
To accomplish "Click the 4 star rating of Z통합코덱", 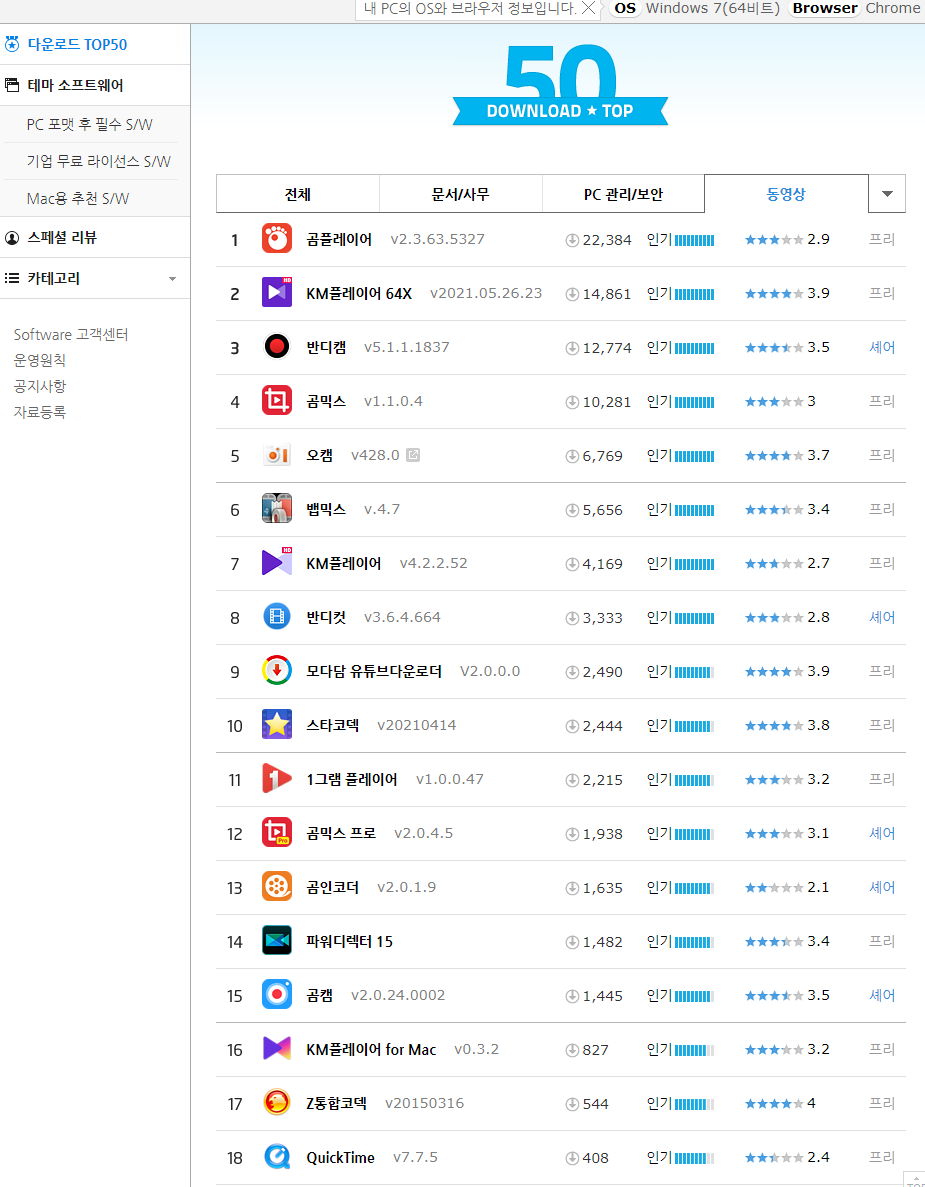I will [780, 1103].
